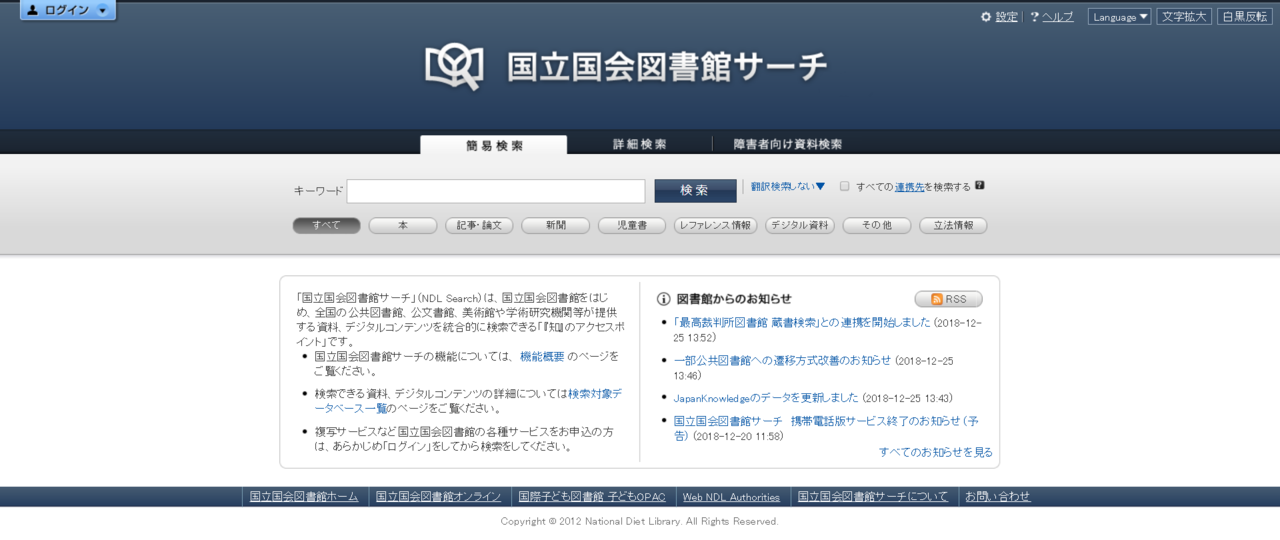Select the 記事・論文 filter

tap(479, 226)
